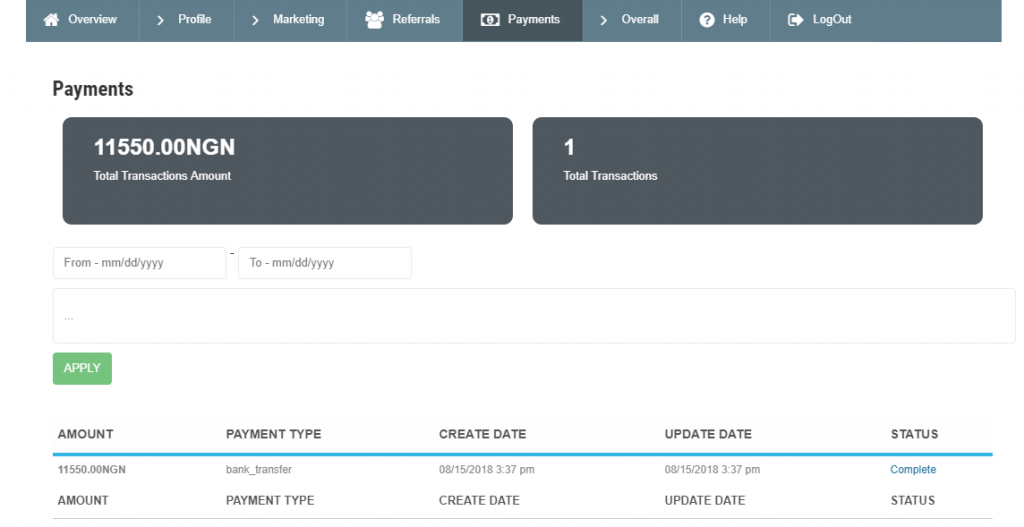1024x527 pixels.
Task: Expand the Marketing menu chevron
Action: 256,20
